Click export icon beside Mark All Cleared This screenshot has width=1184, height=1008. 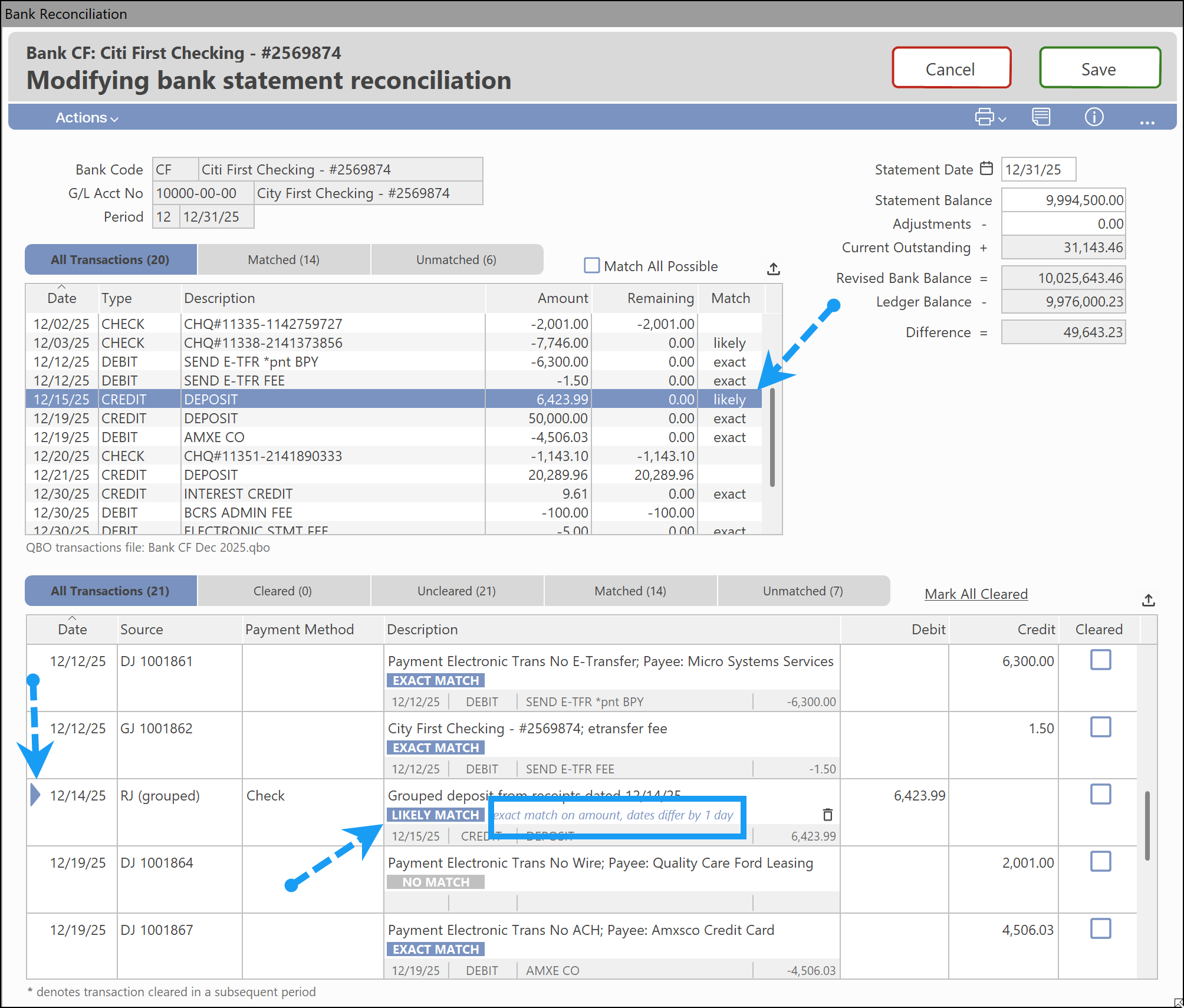coord(1148,600)
